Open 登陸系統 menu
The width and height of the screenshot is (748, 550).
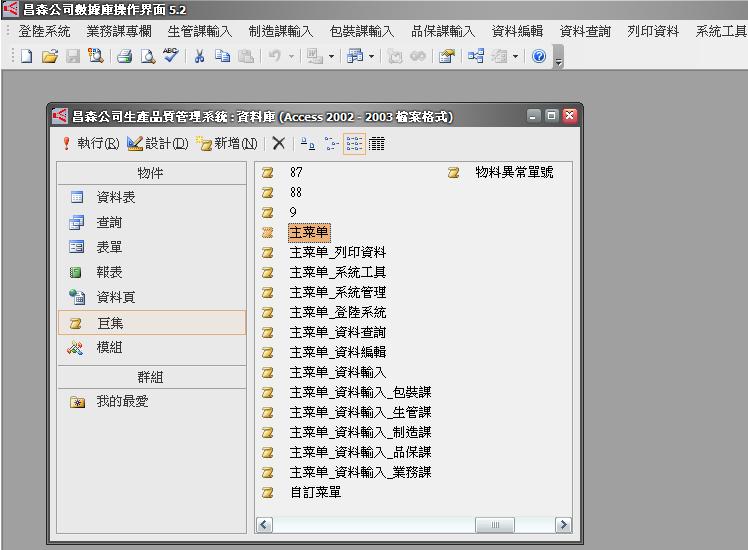pos(44,31)
